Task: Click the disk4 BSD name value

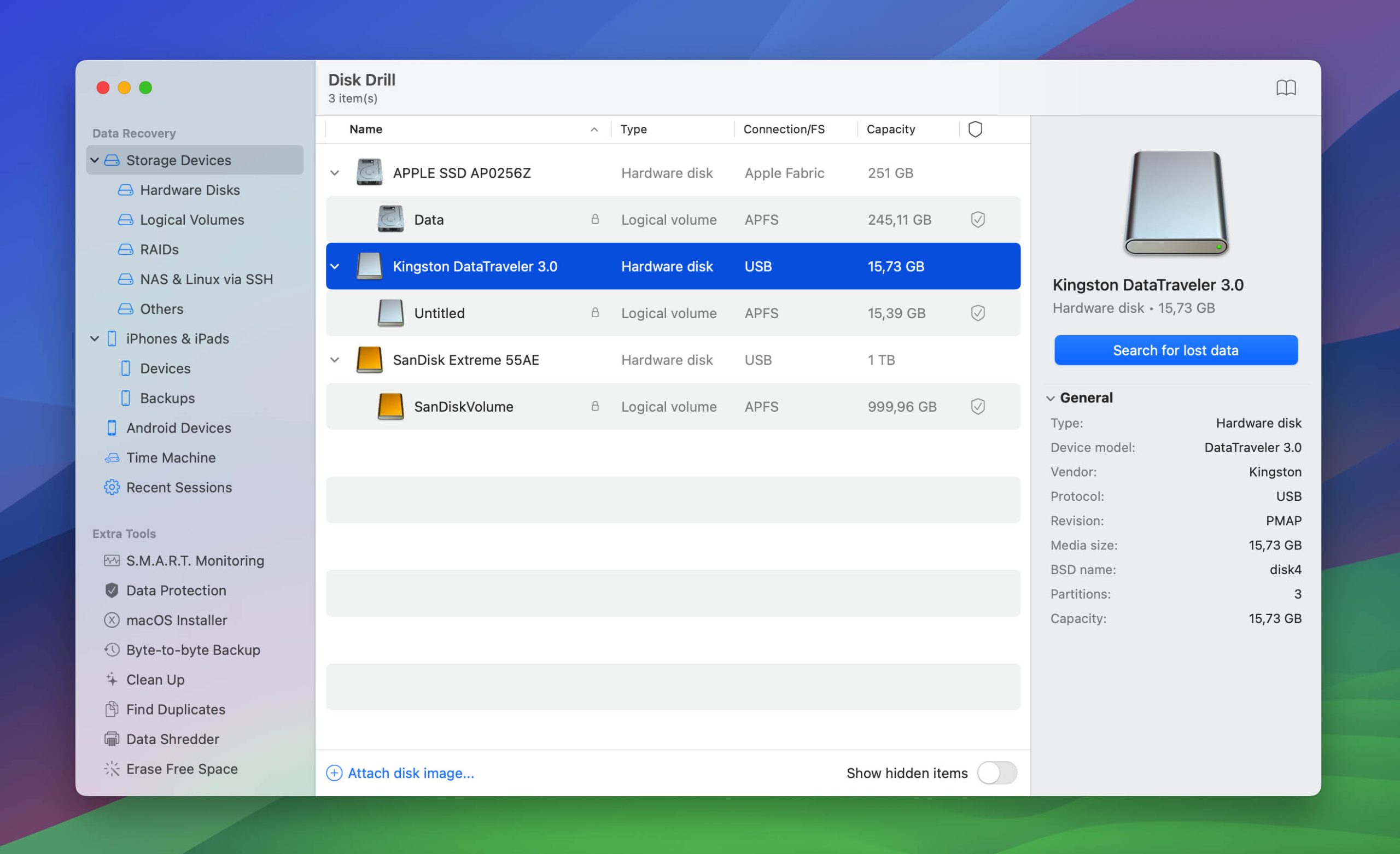Action: click(1285, 569)
